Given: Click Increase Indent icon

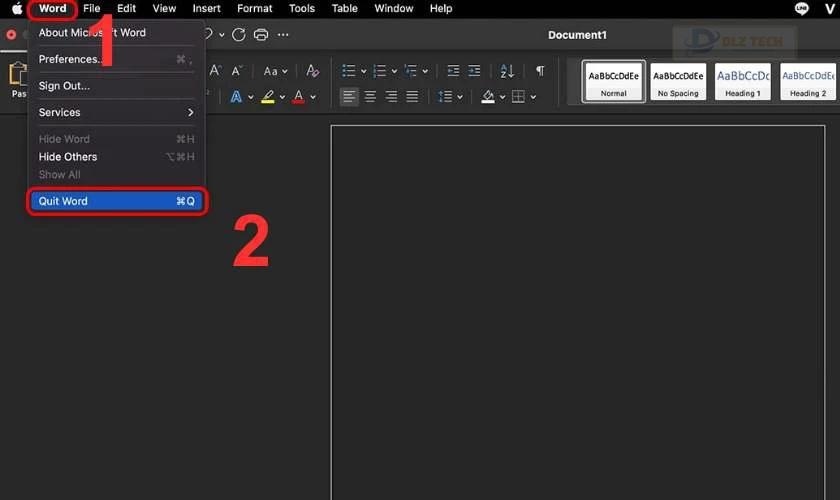Looking at the screenshot, I should (474, 71).
